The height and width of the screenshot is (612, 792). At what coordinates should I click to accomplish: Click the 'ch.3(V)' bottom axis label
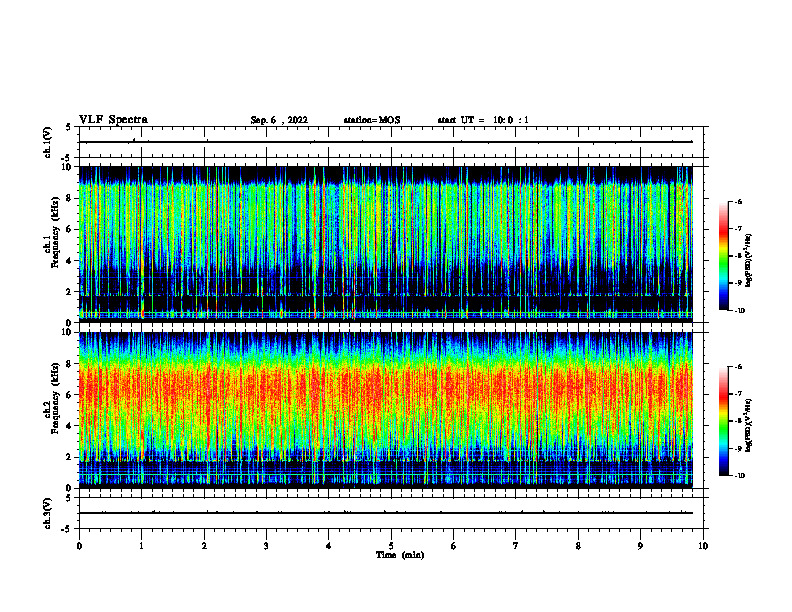click(48, 513)
